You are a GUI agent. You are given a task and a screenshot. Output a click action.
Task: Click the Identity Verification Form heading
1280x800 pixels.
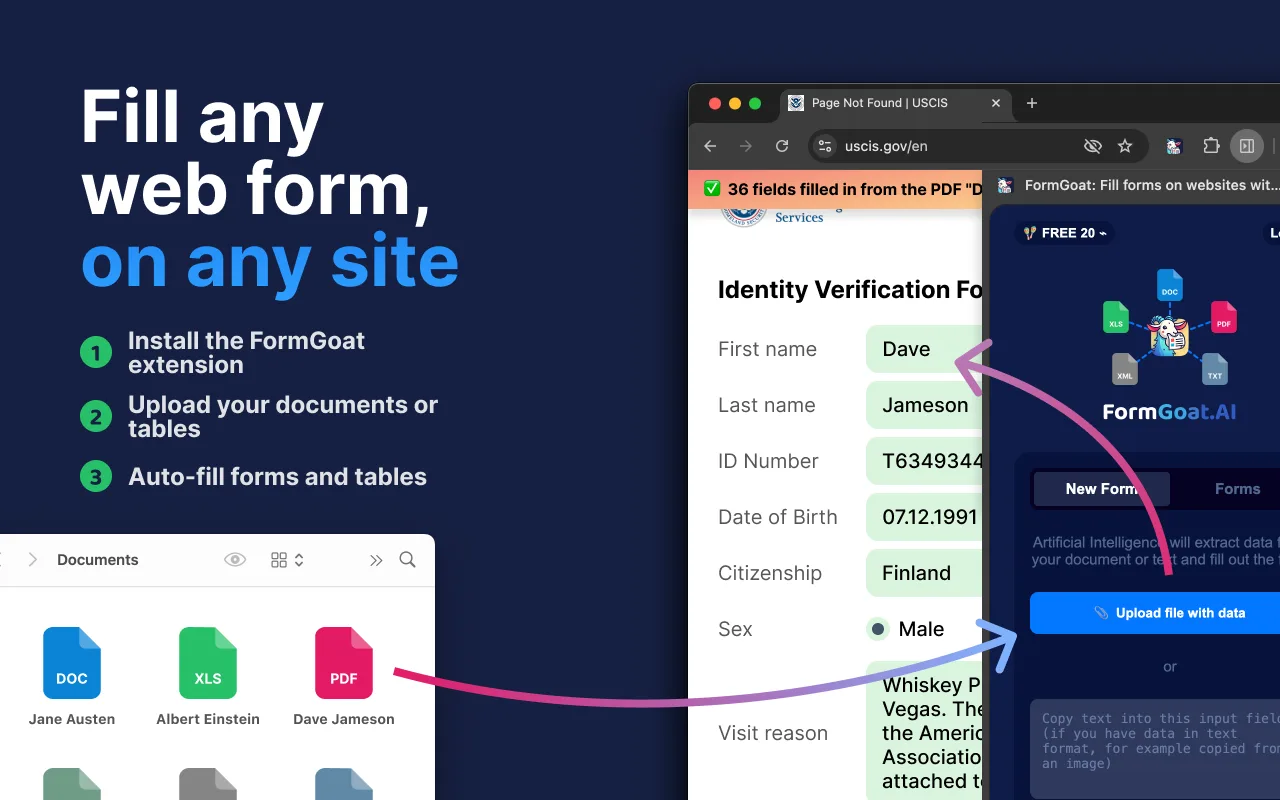(850, 290)
